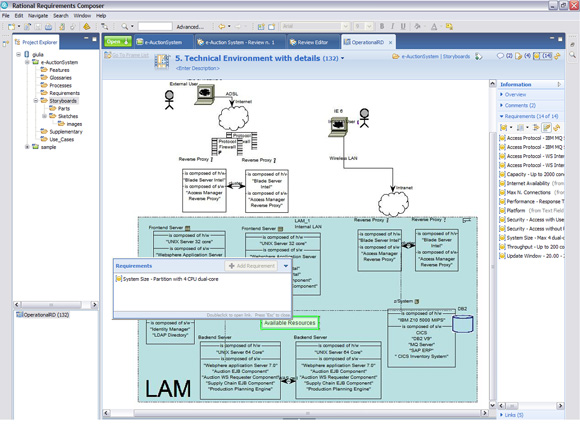Click the sidebar refresh link icon

coord(556,128)
